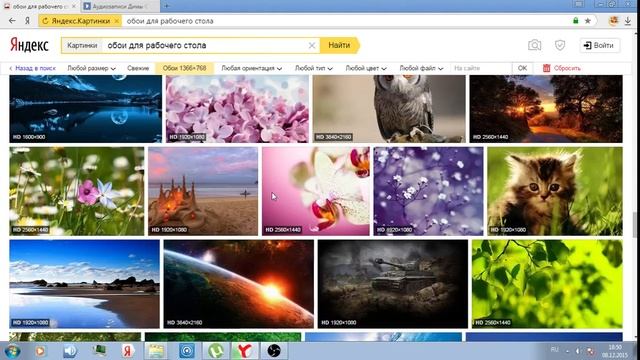Open the purple small flowers wallpaper
The image size is (640, 360).
click(428, 191)
